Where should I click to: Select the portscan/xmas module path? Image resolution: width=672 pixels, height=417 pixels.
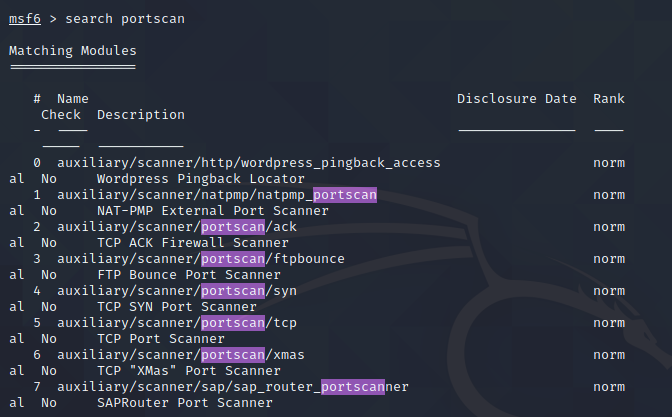pyautogui.click(x=181, y=355)
